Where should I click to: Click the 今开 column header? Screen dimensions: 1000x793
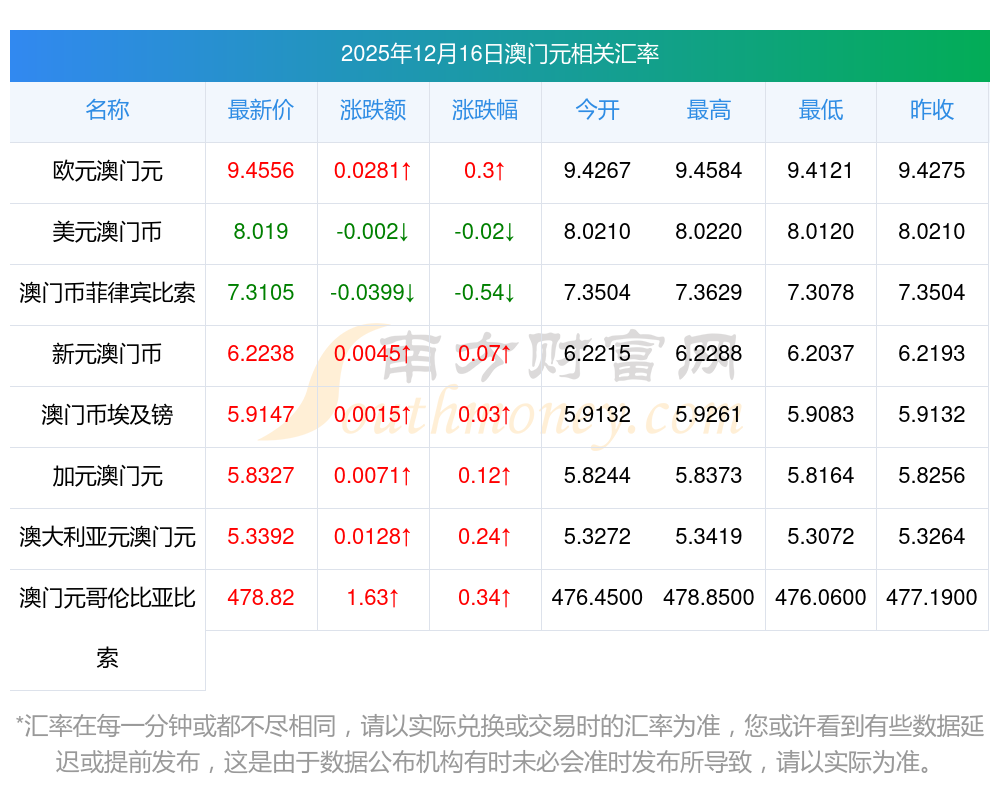(x=597, y=110)
